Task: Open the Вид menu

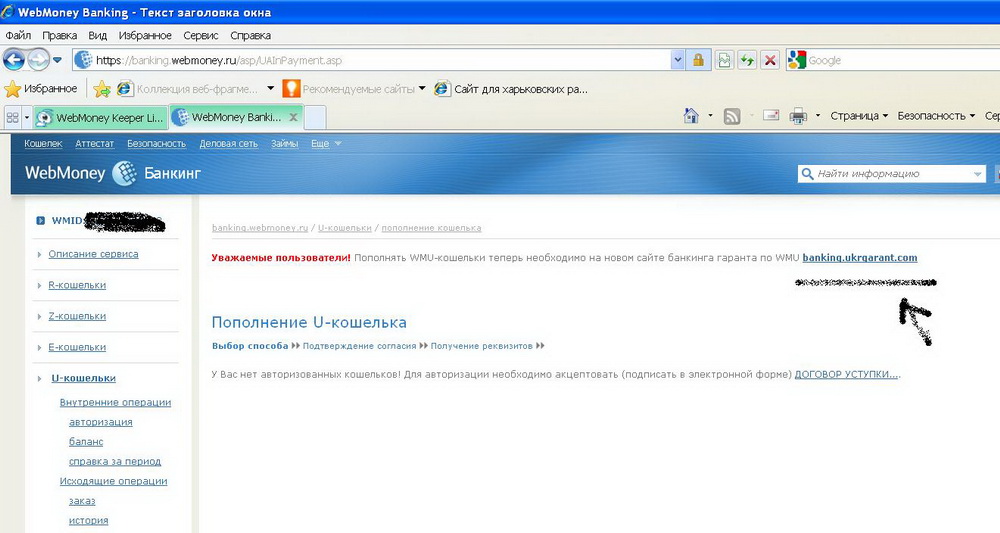Action: (x=97, y=36)
